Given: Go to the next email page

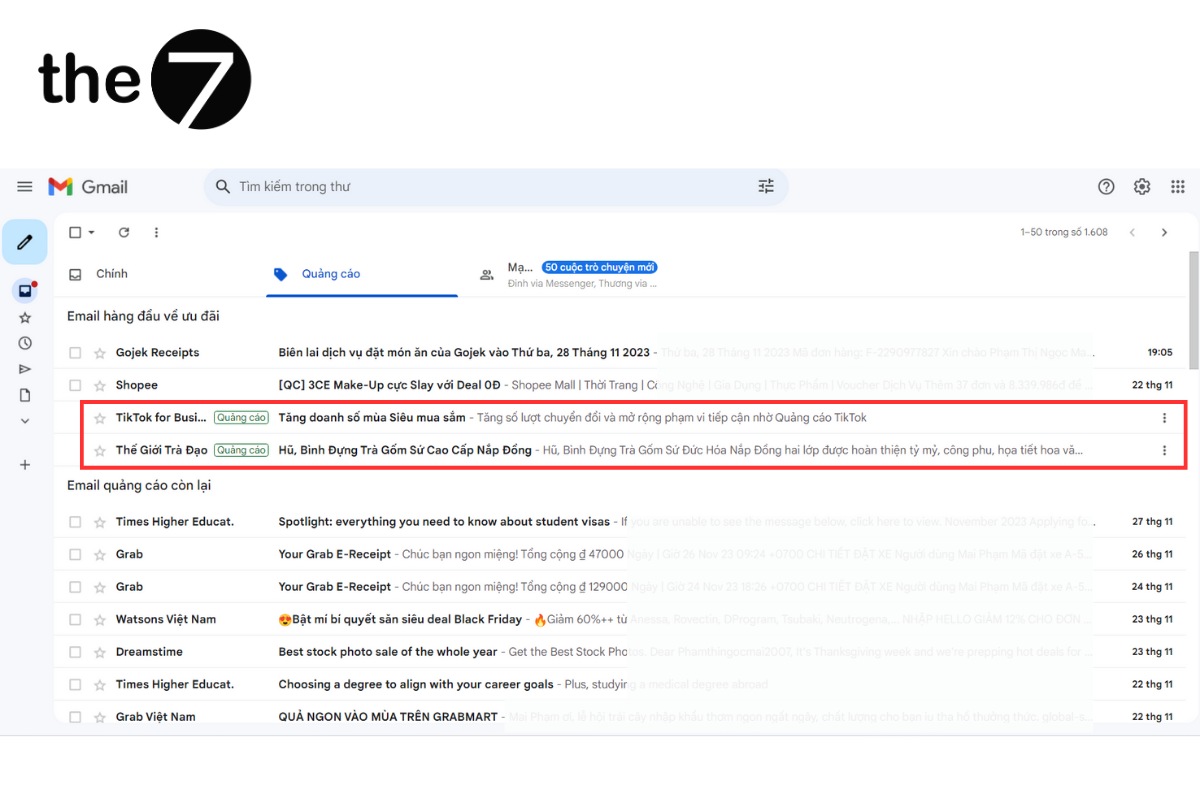Looking at the screenshot, I should 1164,232.
